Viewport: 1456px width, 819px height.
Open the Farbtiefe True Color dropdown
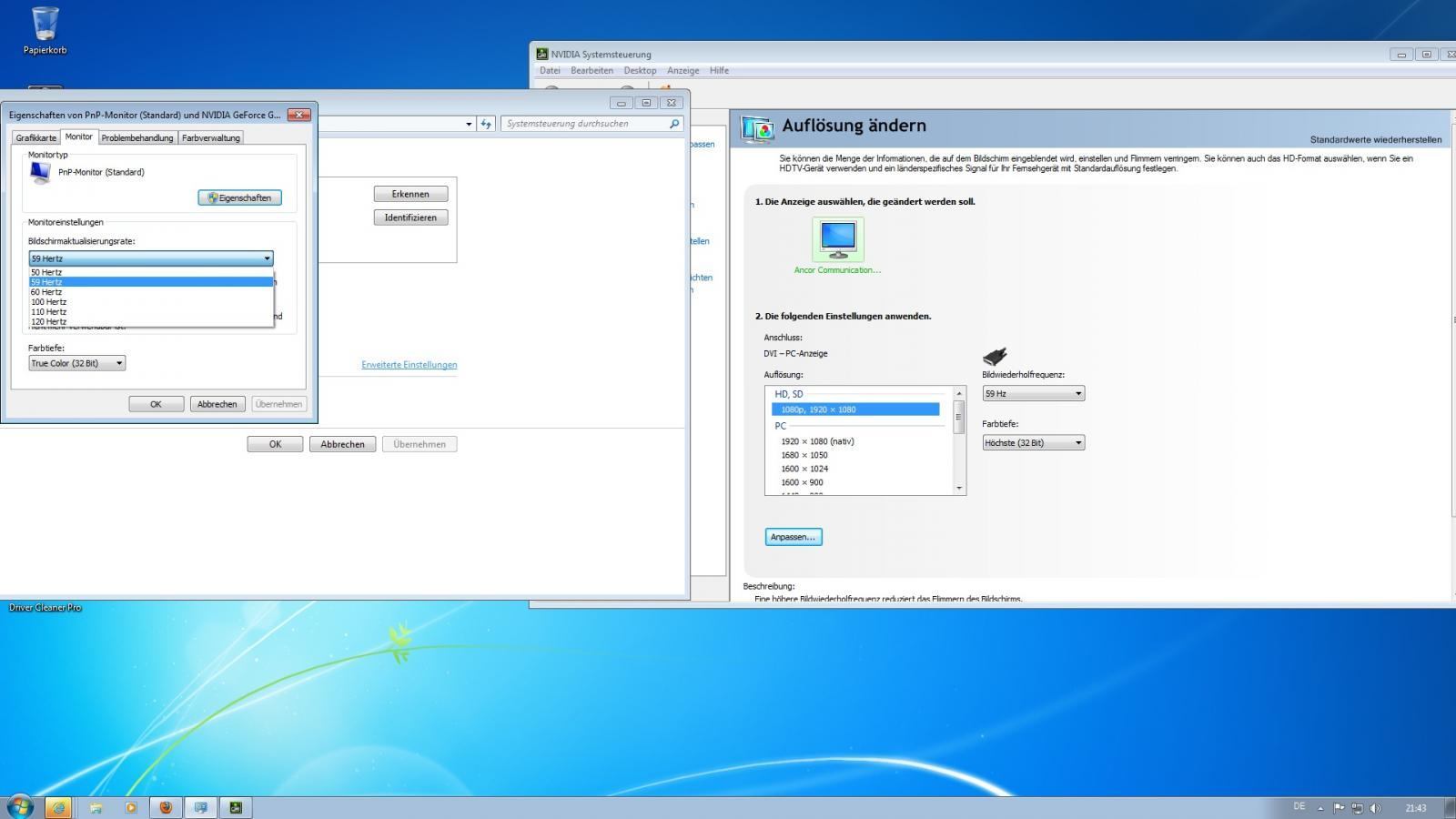click(x=76, y=363)
